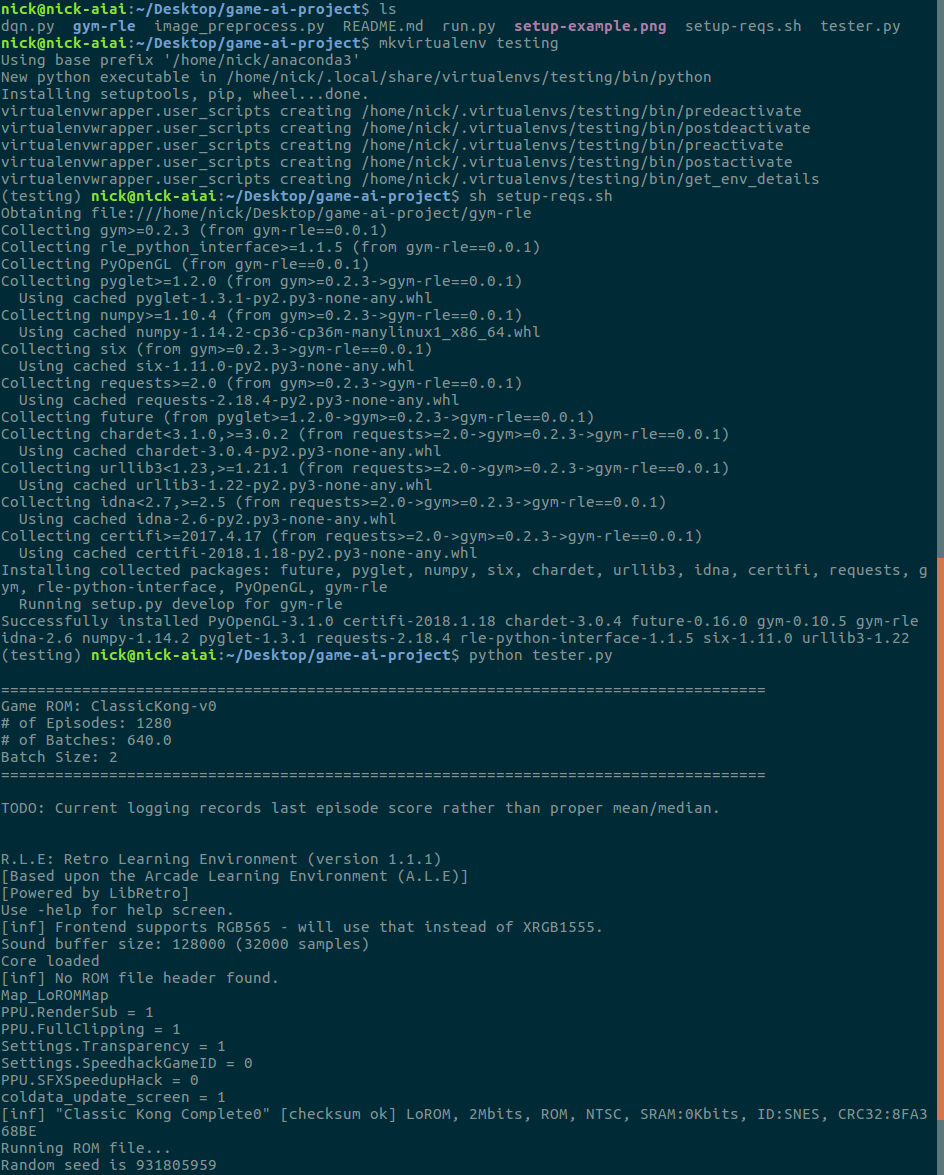Image resolution: width=944 pixels, height=1175 pixels.
Task: Click 'PPU.SFXSpeedupHack = 0'
Action: 100,1081
